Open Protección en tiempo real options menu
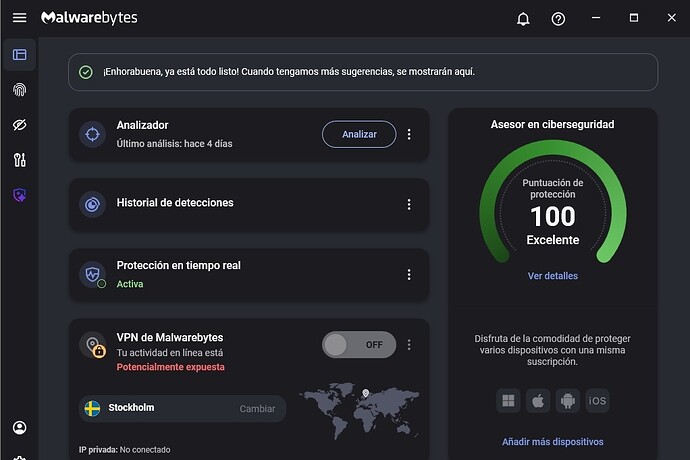Viewport: 690px width, 460px height. pyautogui.click(x=409, y=275)
